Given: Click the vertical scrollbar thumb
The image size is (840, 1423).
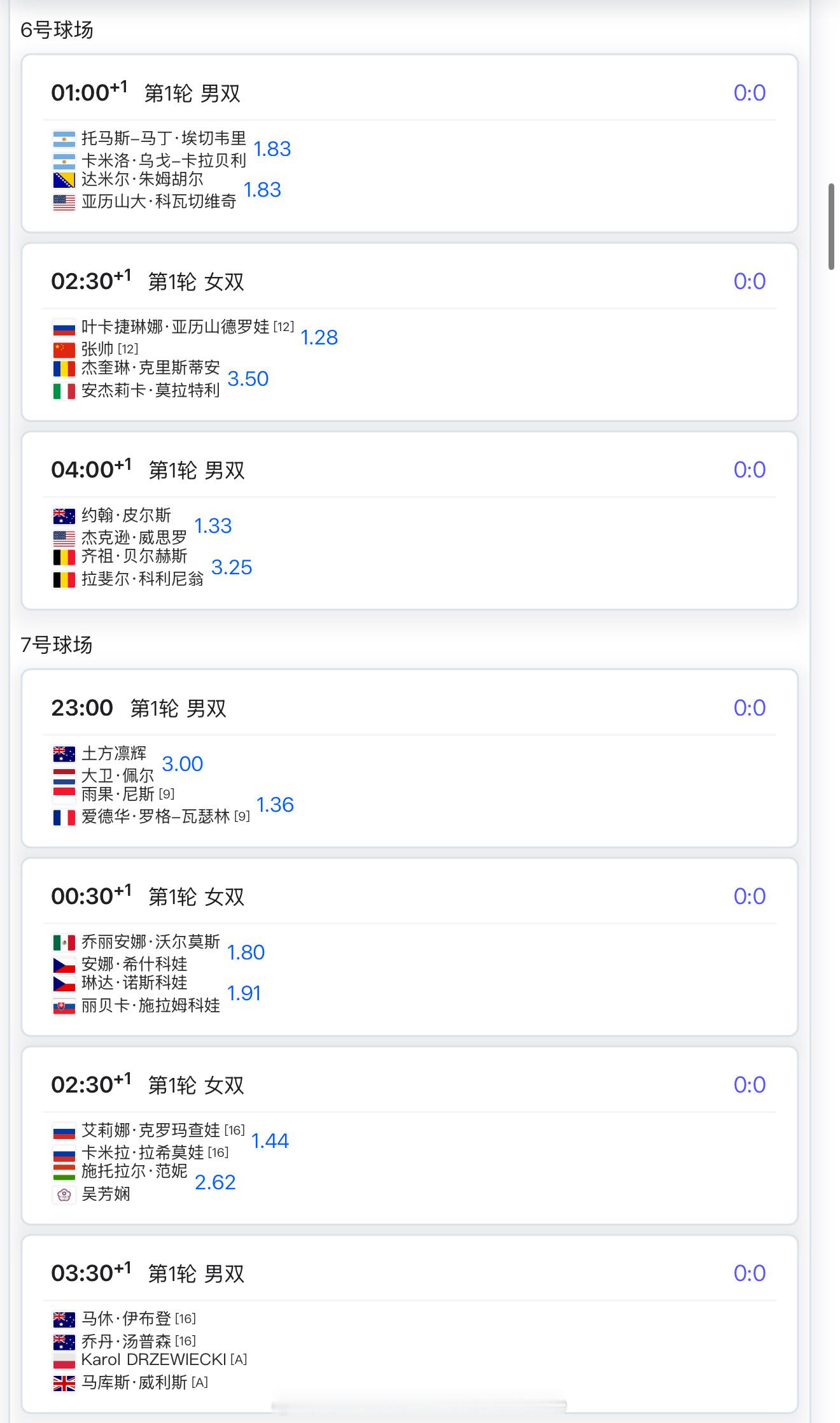Looking at the screenshot, I should 831,227.
